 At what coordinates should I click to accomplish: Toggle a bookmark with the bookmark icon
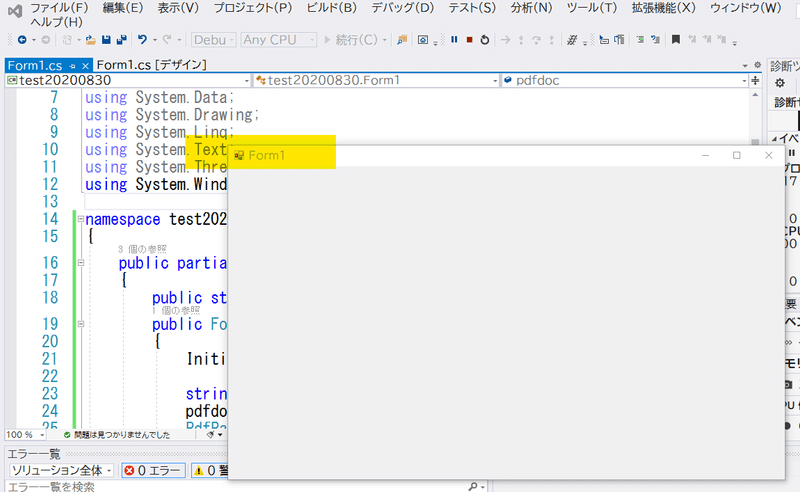coord(676,39)
